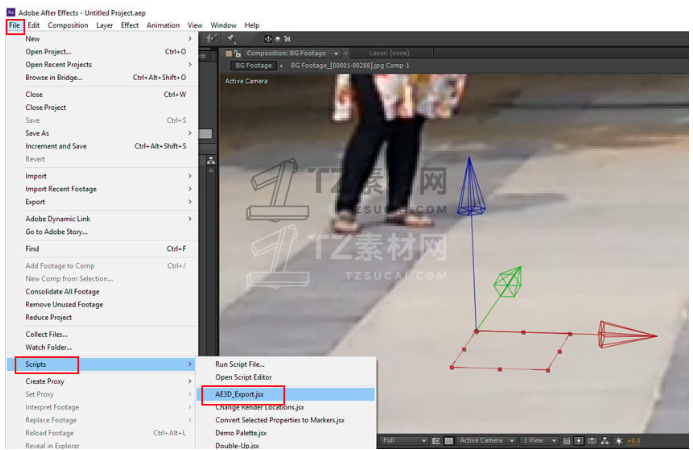Image resolution: width=693 pixels, height=450 pixels.
Task: Choose Open Script Editor
Action: click(x=287, y=377)
